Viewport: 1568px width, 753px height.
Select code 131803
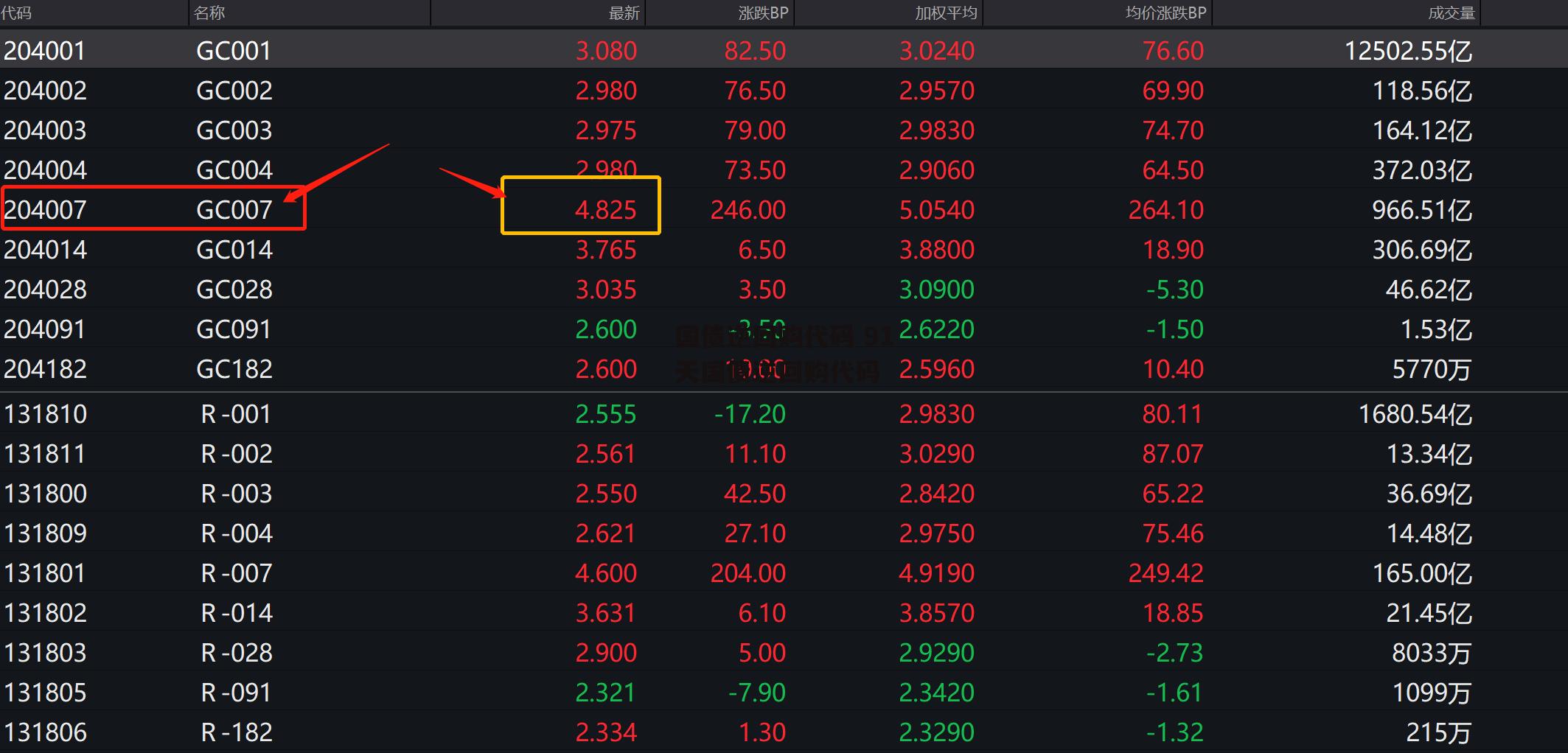[x=45, y=653]
